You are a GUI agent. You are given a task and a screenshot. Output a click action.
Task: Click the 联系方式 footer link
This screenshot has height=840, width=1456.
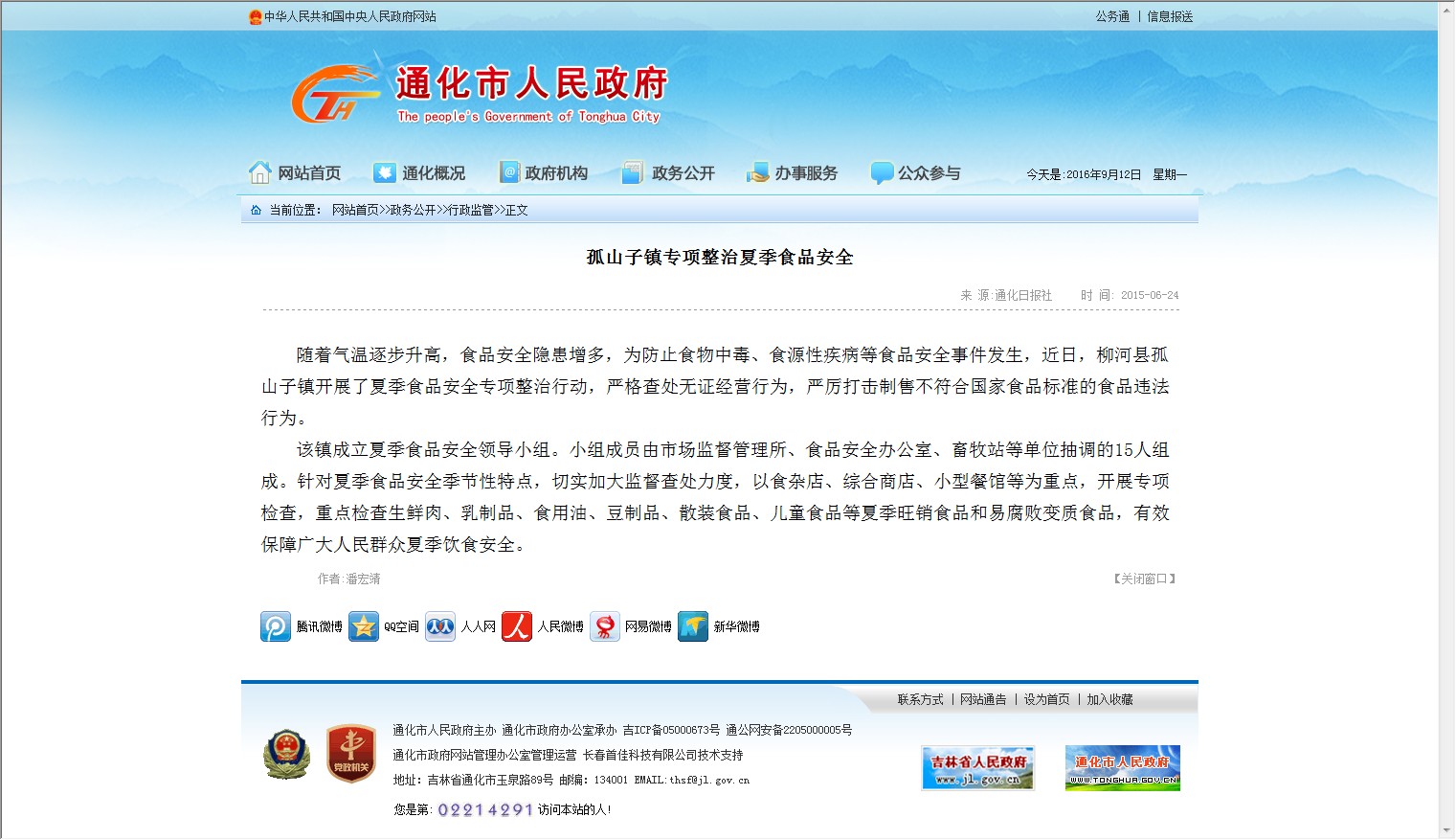click(x=920, y=700)
